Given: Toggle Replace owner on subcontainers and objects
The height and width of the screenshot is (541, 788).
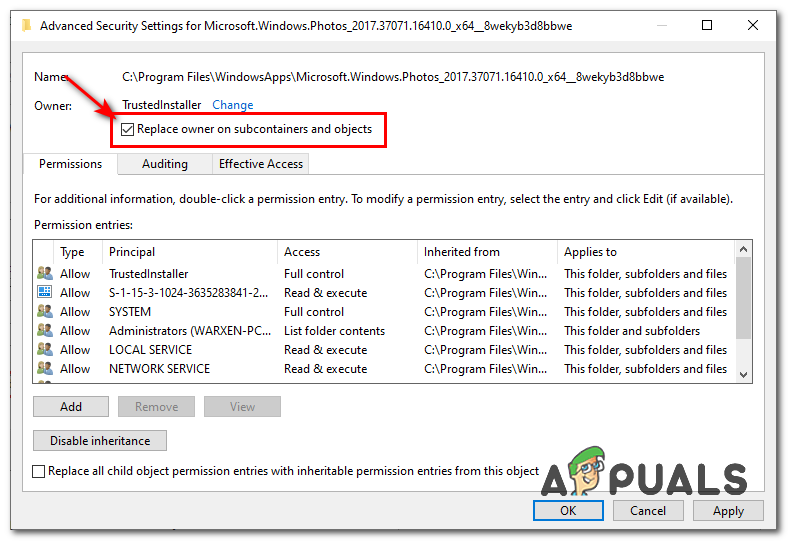Looking at the screenshot, I should 127,130.
